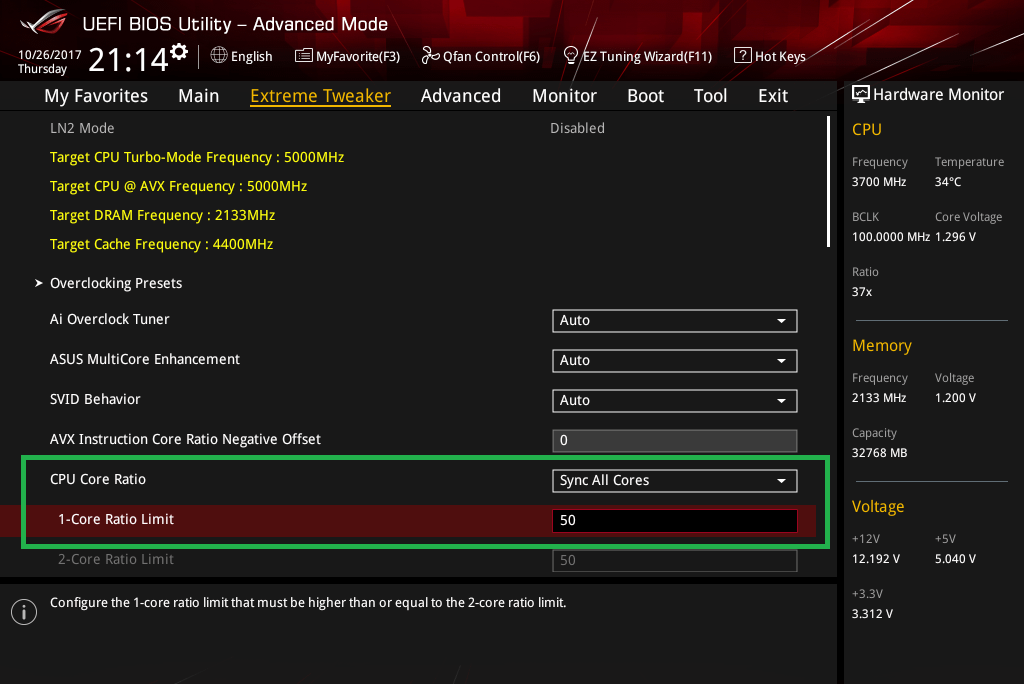Open the Monitor tab
Viewport: 1024px width, 684px height.
coord(564,96)
